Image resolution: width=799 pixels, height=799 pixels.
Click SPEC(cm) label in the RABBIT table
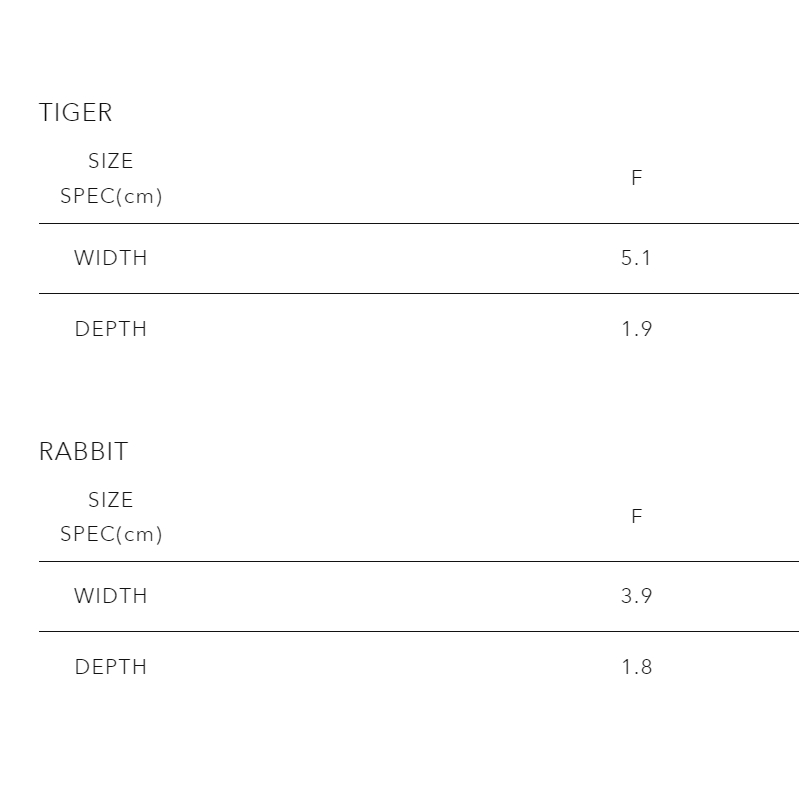click(x=111, y=534)
